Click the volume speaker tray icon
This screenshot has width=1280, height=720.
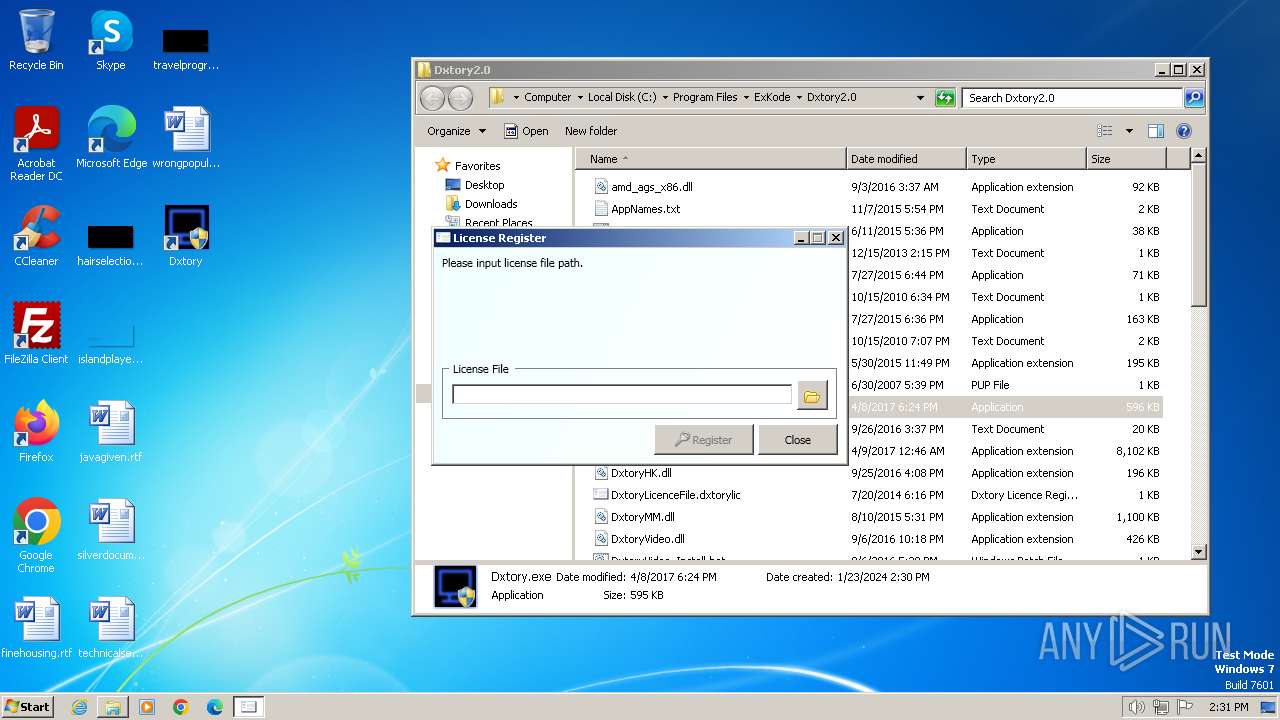coord(1136,707)
